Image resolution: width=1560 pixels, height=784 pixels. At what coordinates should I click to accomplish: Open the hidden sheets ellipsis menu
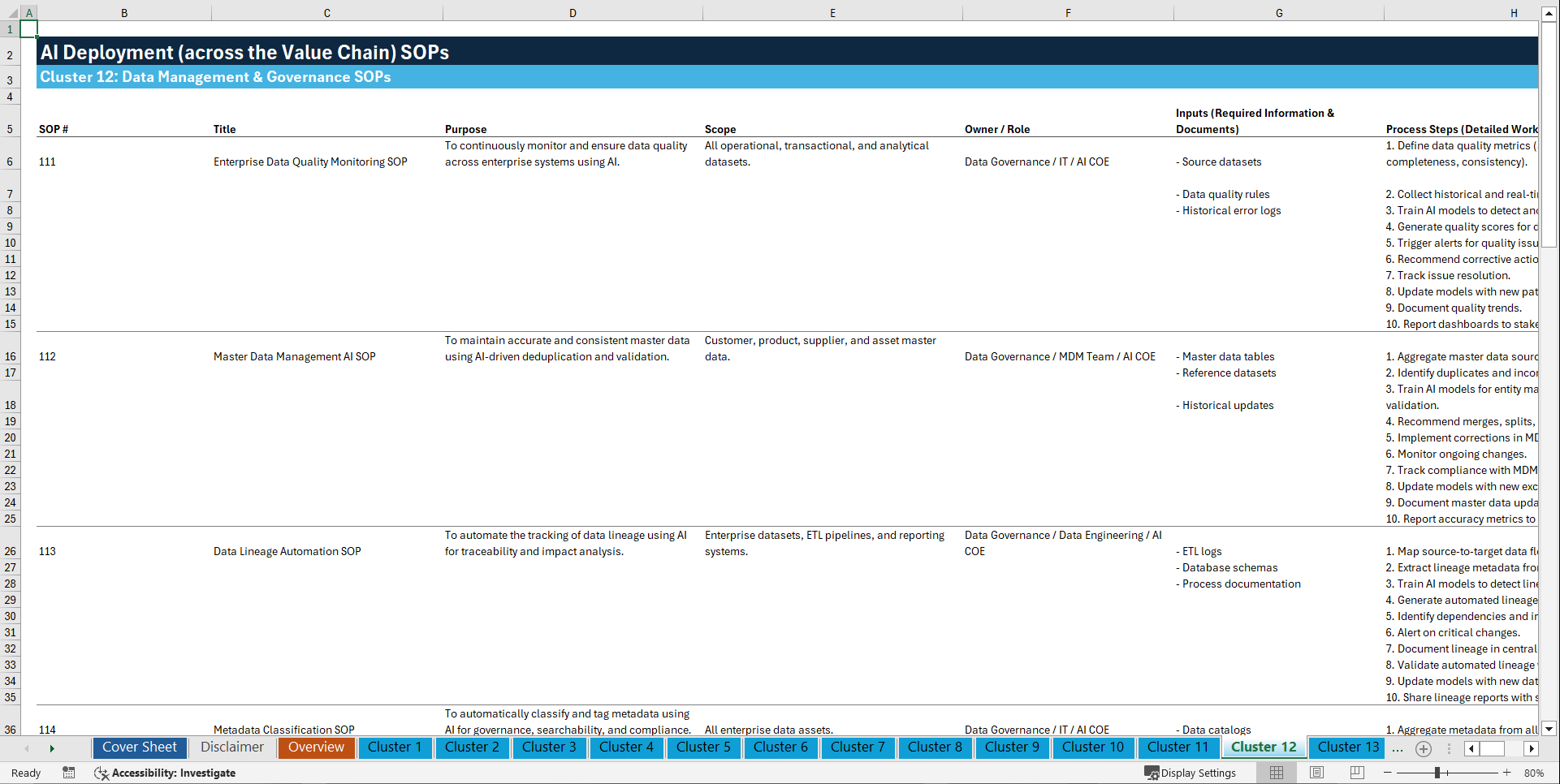click(x=1398, y=748)
